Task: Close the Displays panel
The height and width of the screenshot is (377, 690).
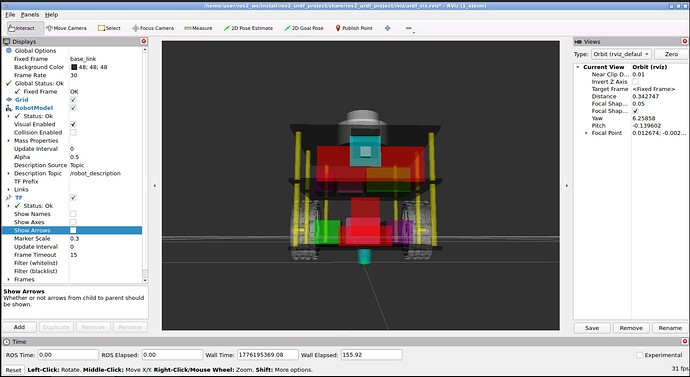Action: click(x=143, y=41)
